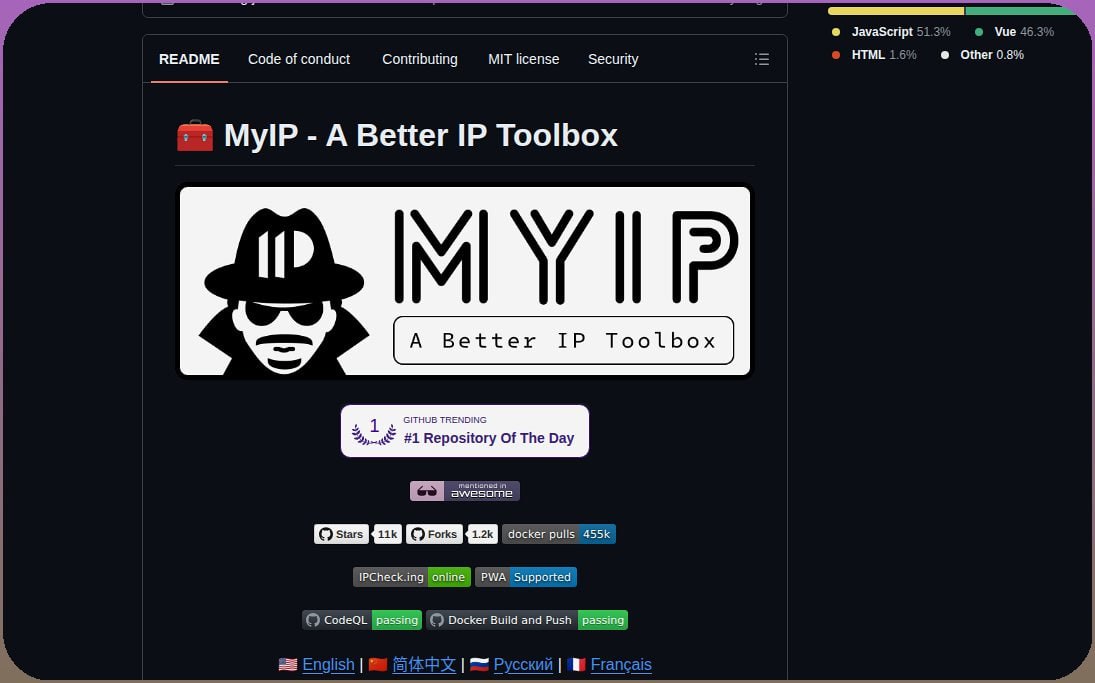Click the CodeQL passing badge

coord(362,620)
